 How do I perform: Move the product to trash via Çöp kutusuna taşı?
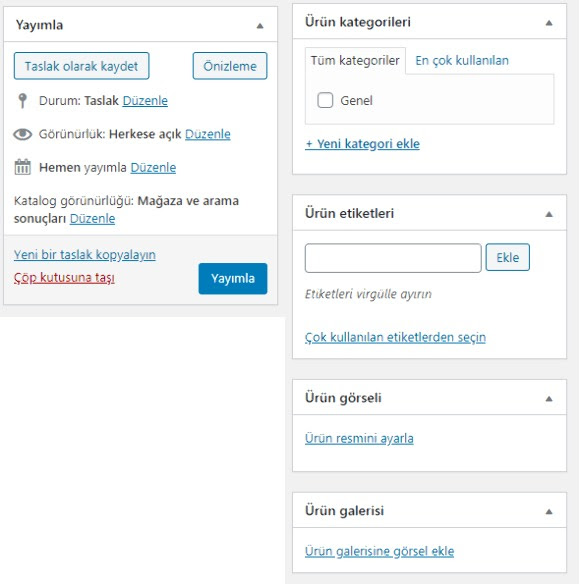(64, 278)
